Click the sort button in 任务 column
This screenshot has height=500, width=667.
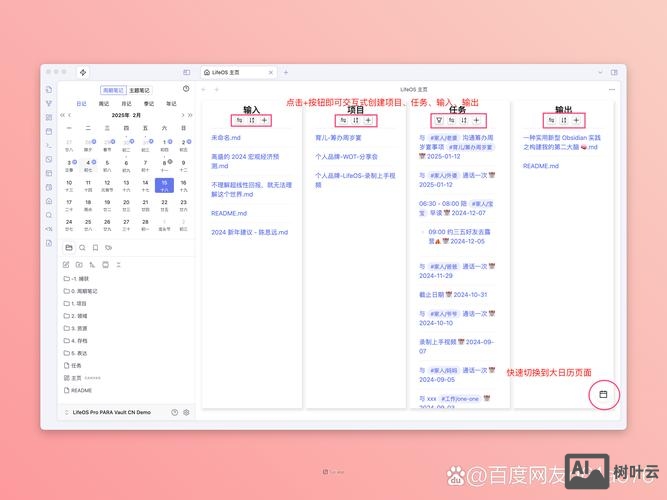(464, 120)
